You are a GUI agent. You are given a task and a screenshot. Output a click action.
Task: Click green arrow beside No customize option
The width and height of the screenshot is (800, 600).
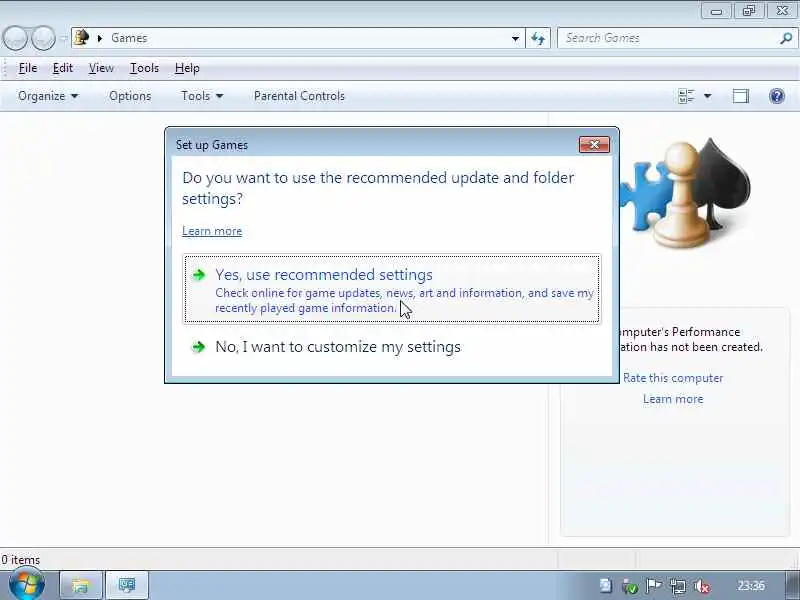[x=198, y=347]
